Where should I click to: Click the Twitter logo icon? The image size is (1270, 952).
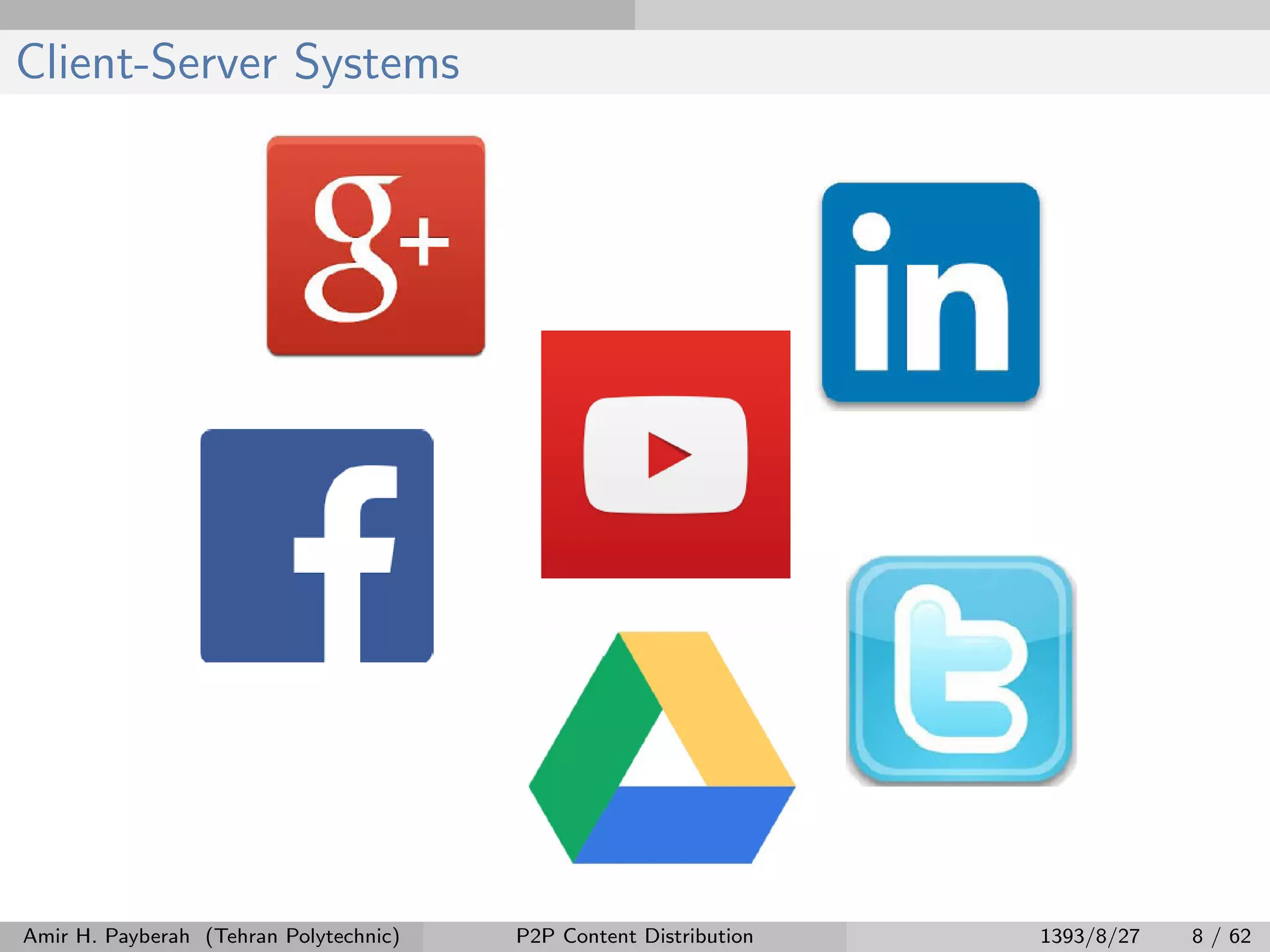(960, 670)
